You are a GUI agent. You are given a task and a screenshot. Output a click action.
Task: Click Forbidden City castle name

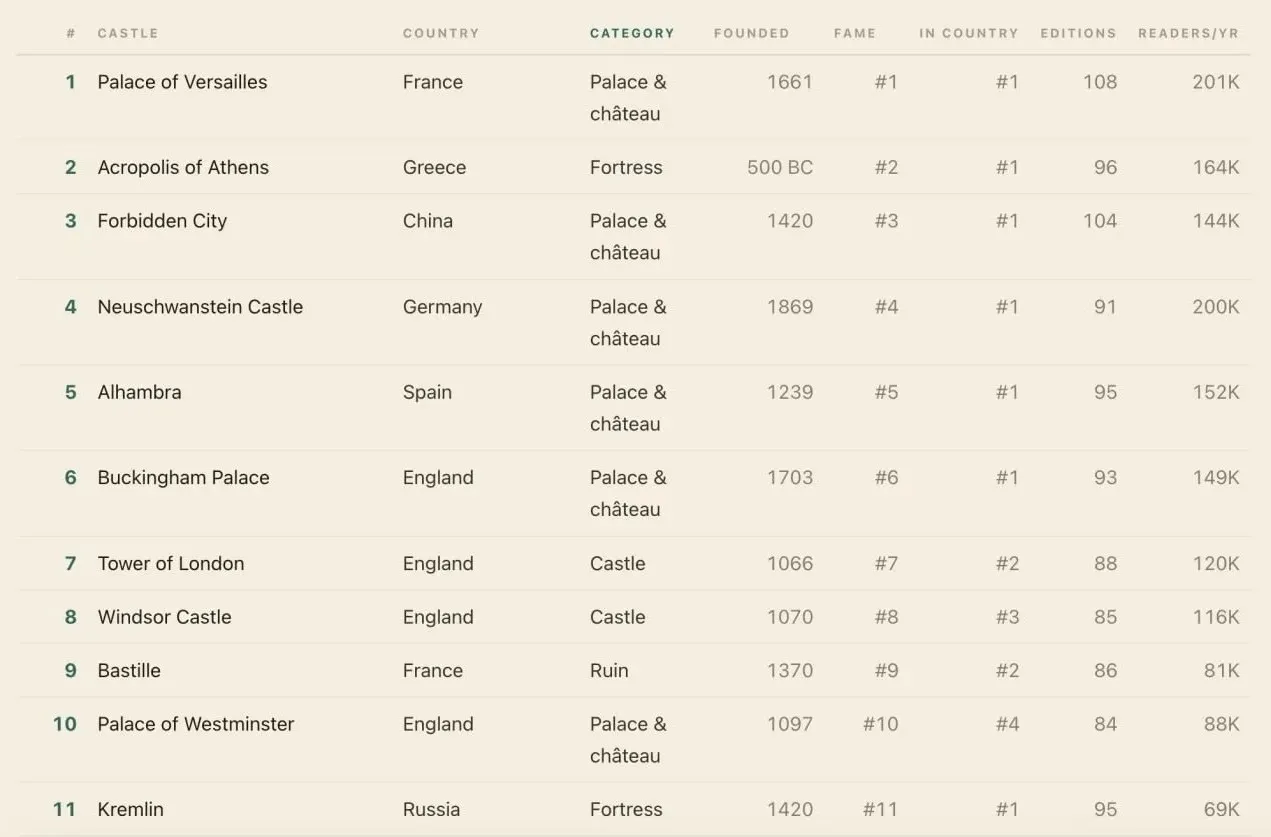[x=162, y=221]
